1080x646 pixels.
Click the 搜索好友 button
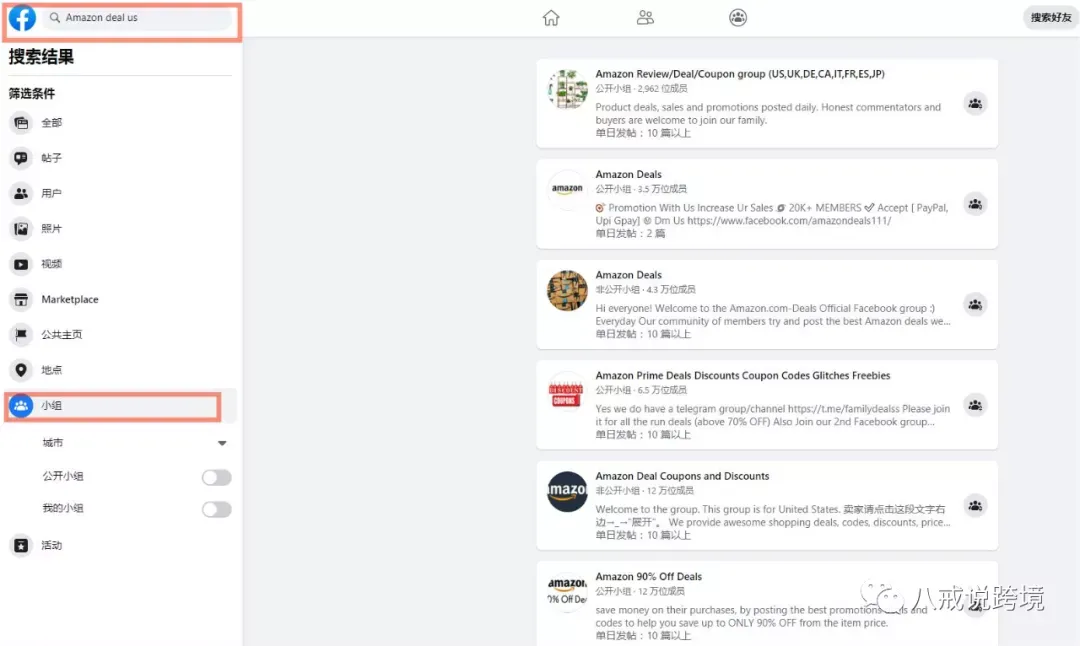click(x=1051, y=18)
